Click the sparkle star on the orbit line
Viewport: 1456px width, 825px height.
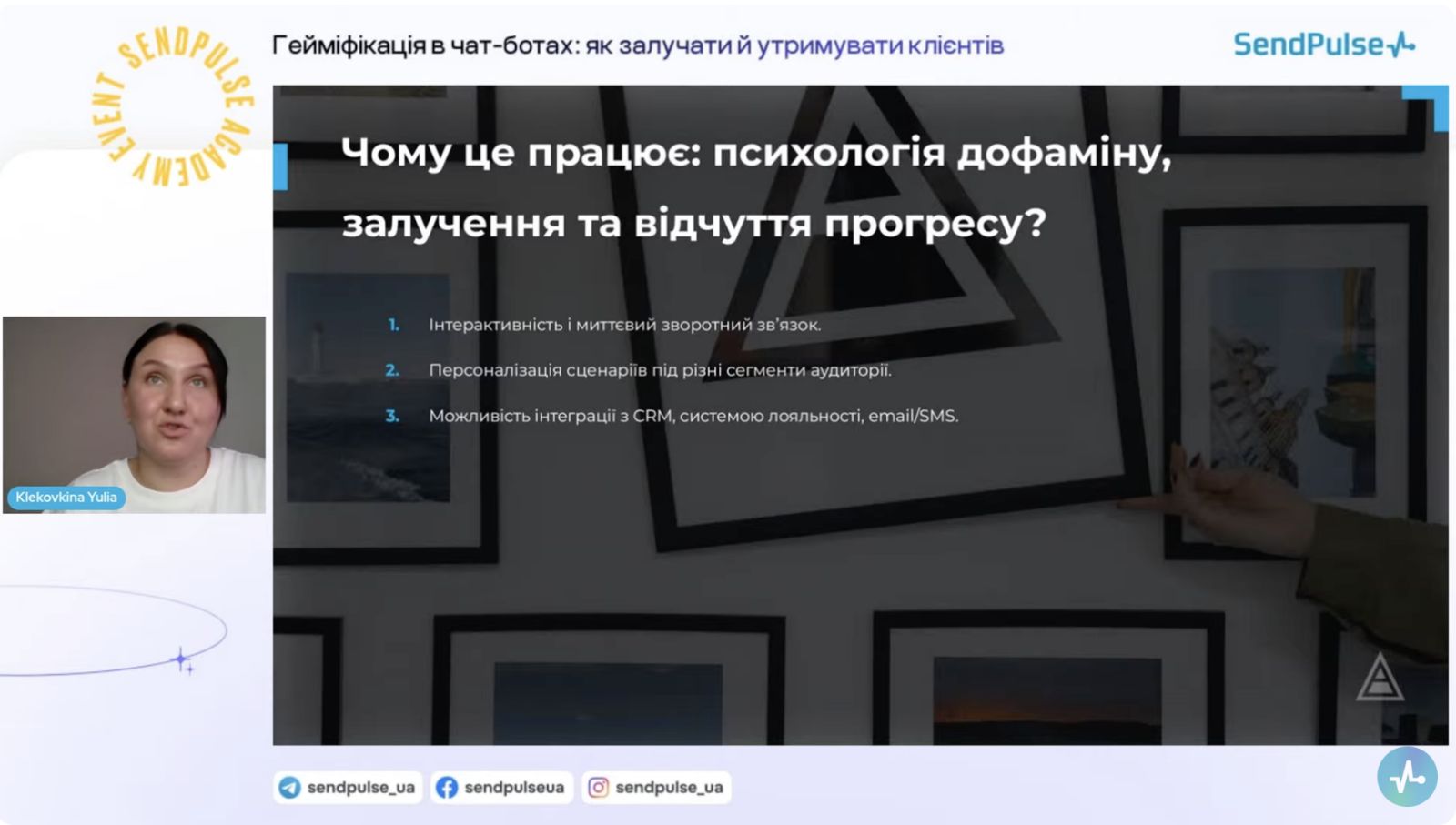(x=183, y=660)
